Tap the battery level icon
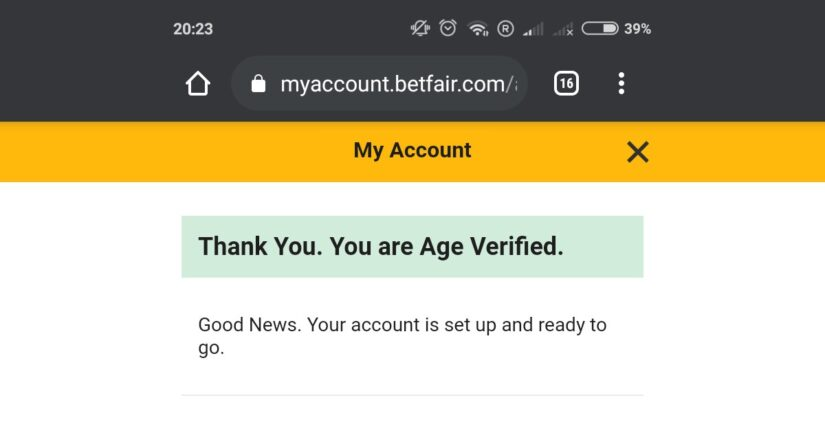 click(599, 29)
